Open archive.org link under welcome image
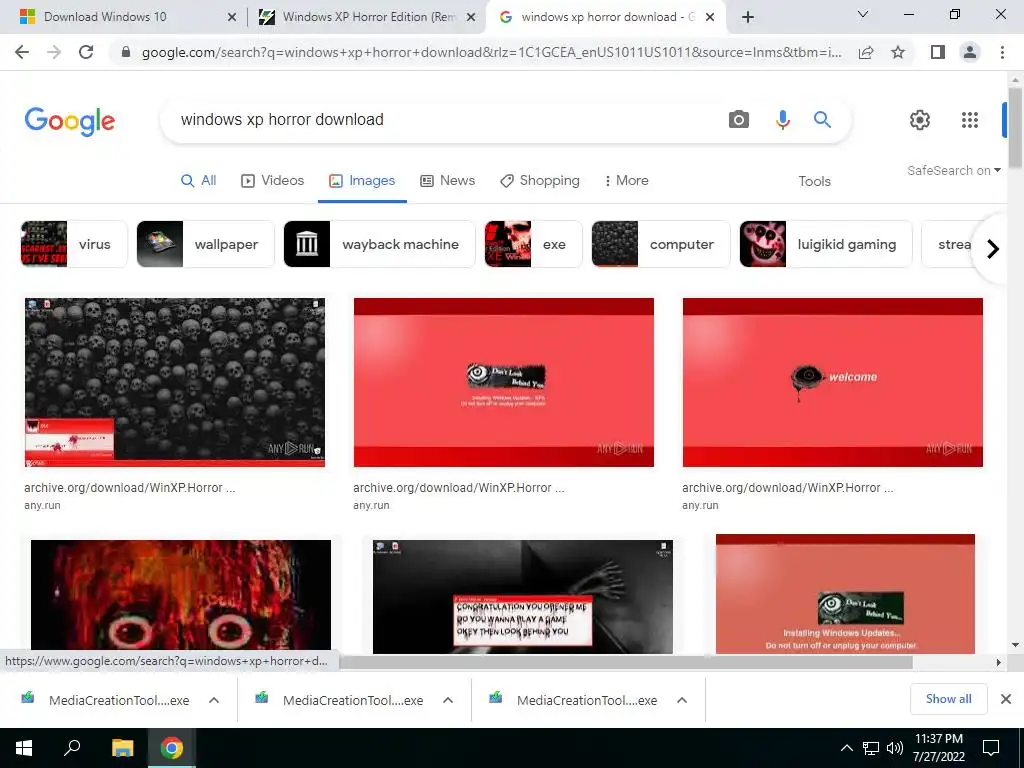 [x=788, y=488]
